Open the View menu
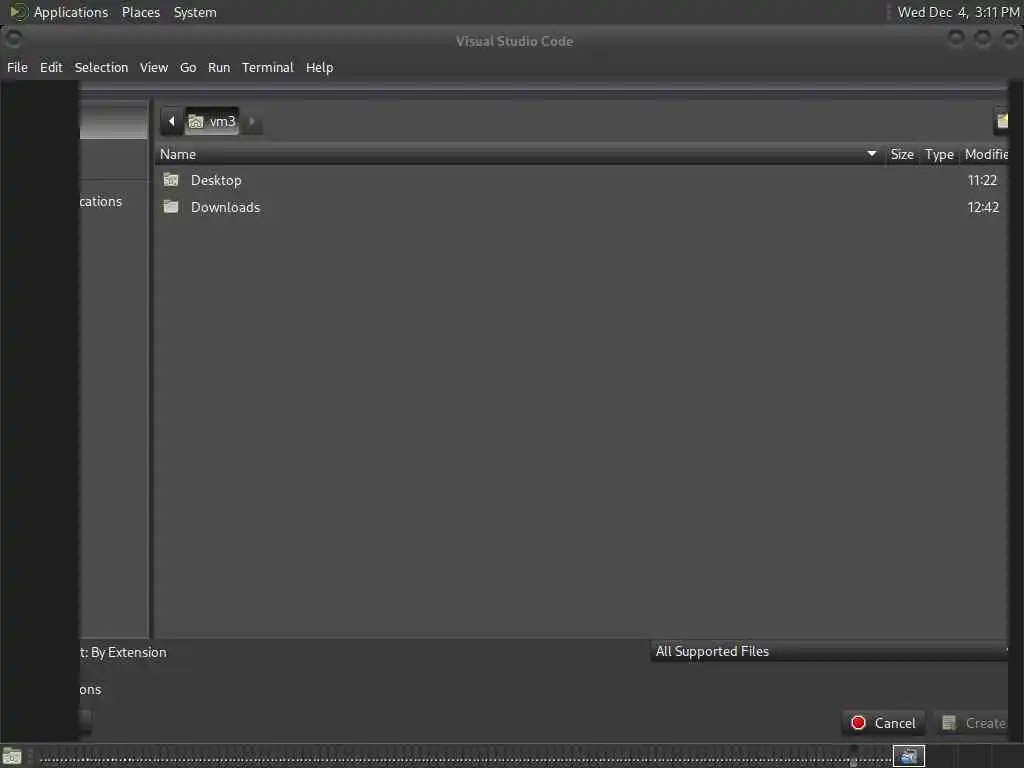This screenshot has height=768, width=1024. click(153, 67)
